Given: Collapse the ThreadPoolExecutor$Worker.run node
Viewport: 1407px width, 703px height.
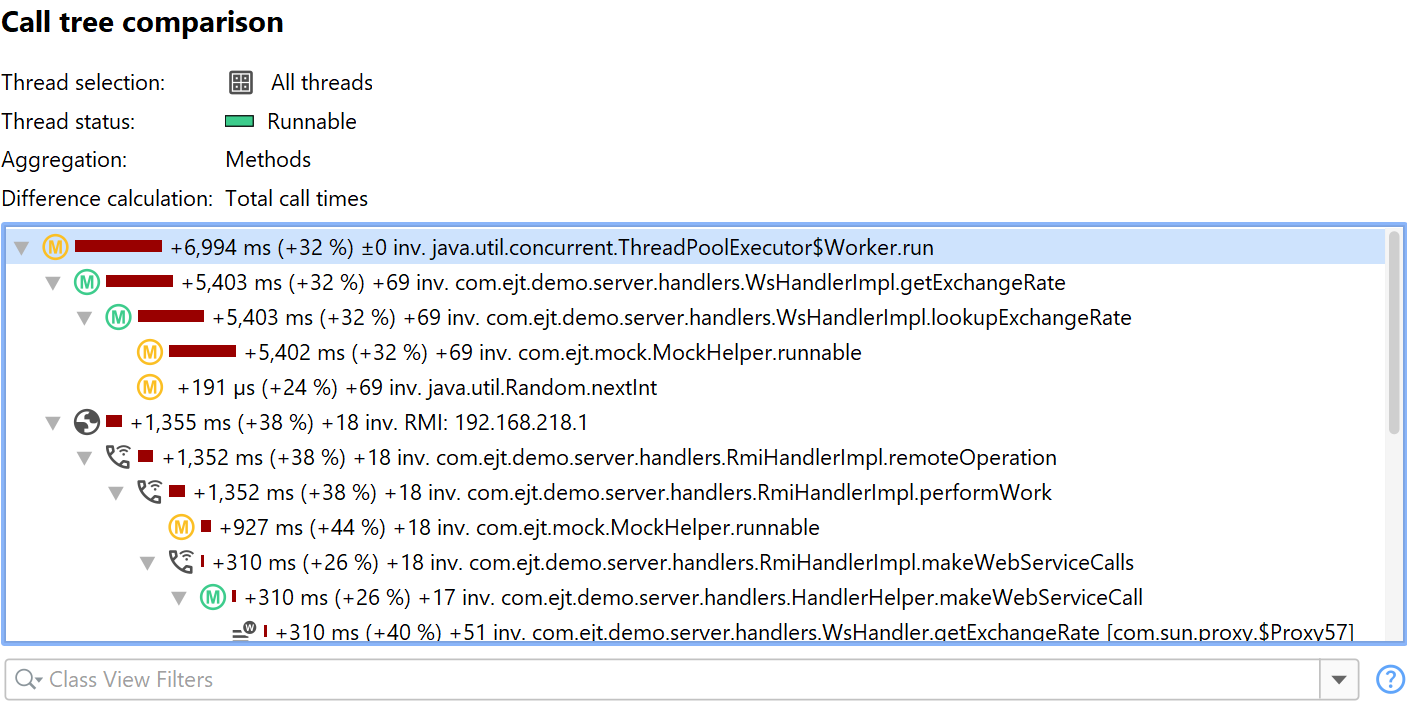Looking at the screenshot, I should pyautogui.click(x=22, y=248).
